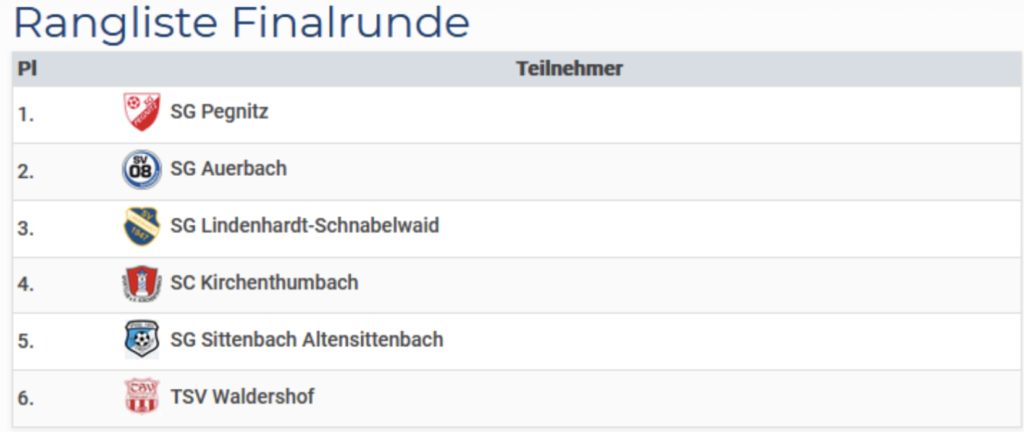The width and height of the screenshot is (1024, 432).
Task: Click the SC Kirchenthumbach club crest
Action: coord(140,283)
